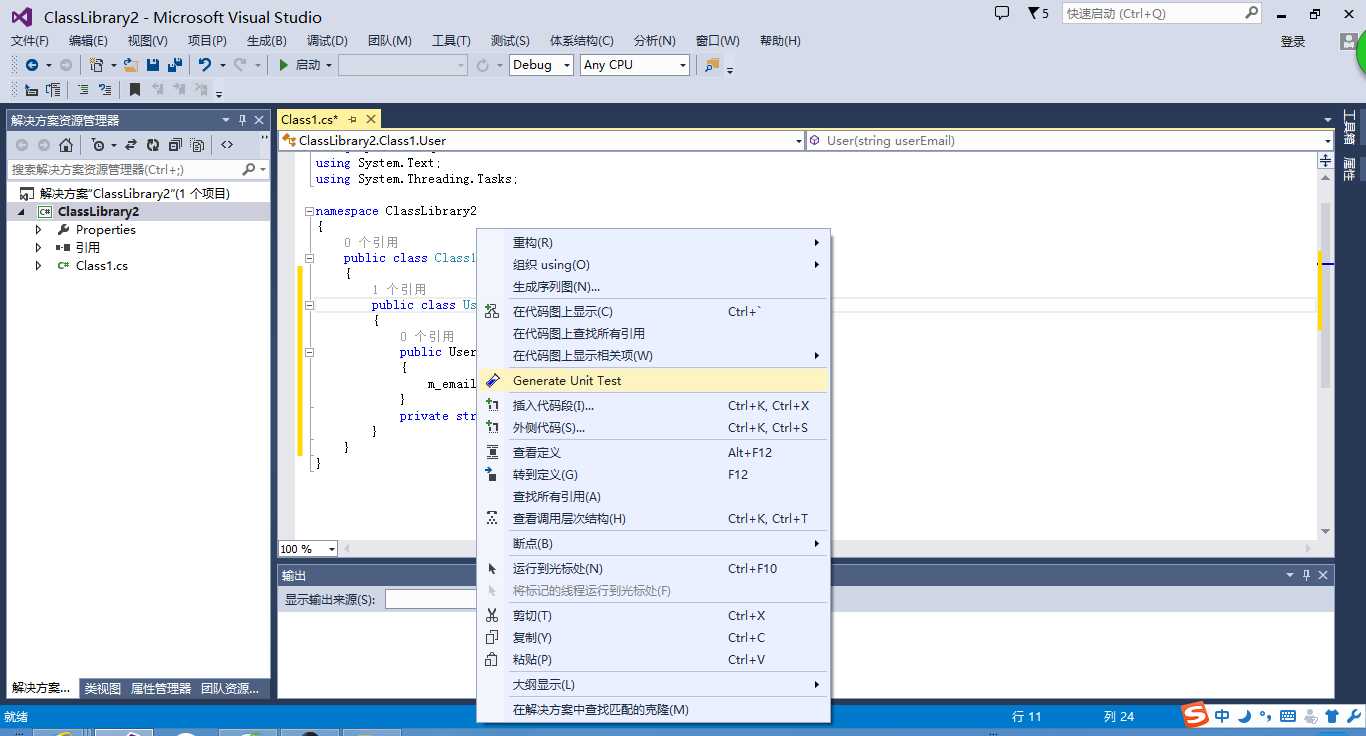Image resolution: width=1366 pixels, height=736 pixels.
Task: Click the 登录 sign-in link
Action: (x=1293, y=42)
